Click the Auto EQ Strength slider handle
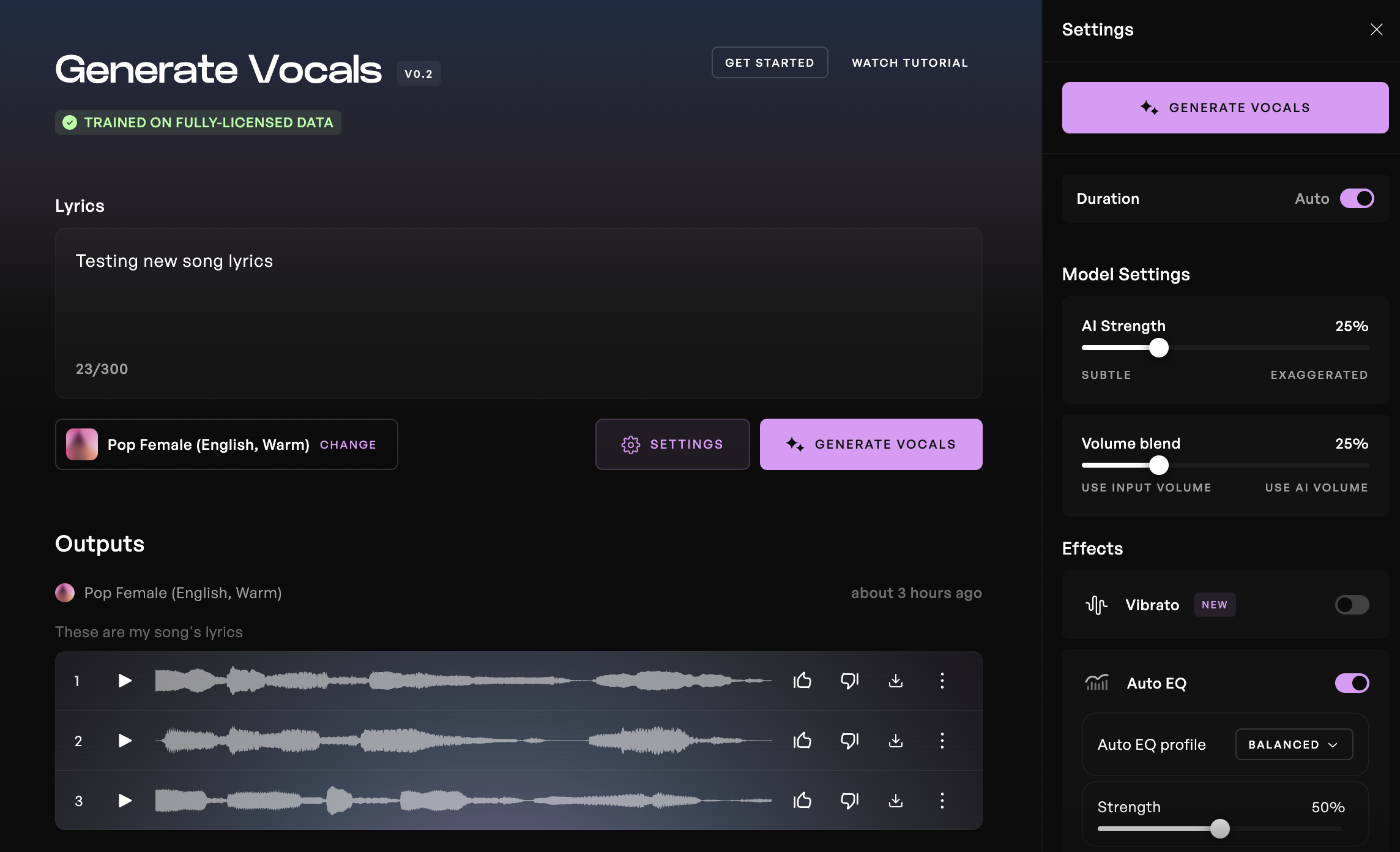Image resolution: width=1400 pixels, height=852 pixels. point(1219,829)
